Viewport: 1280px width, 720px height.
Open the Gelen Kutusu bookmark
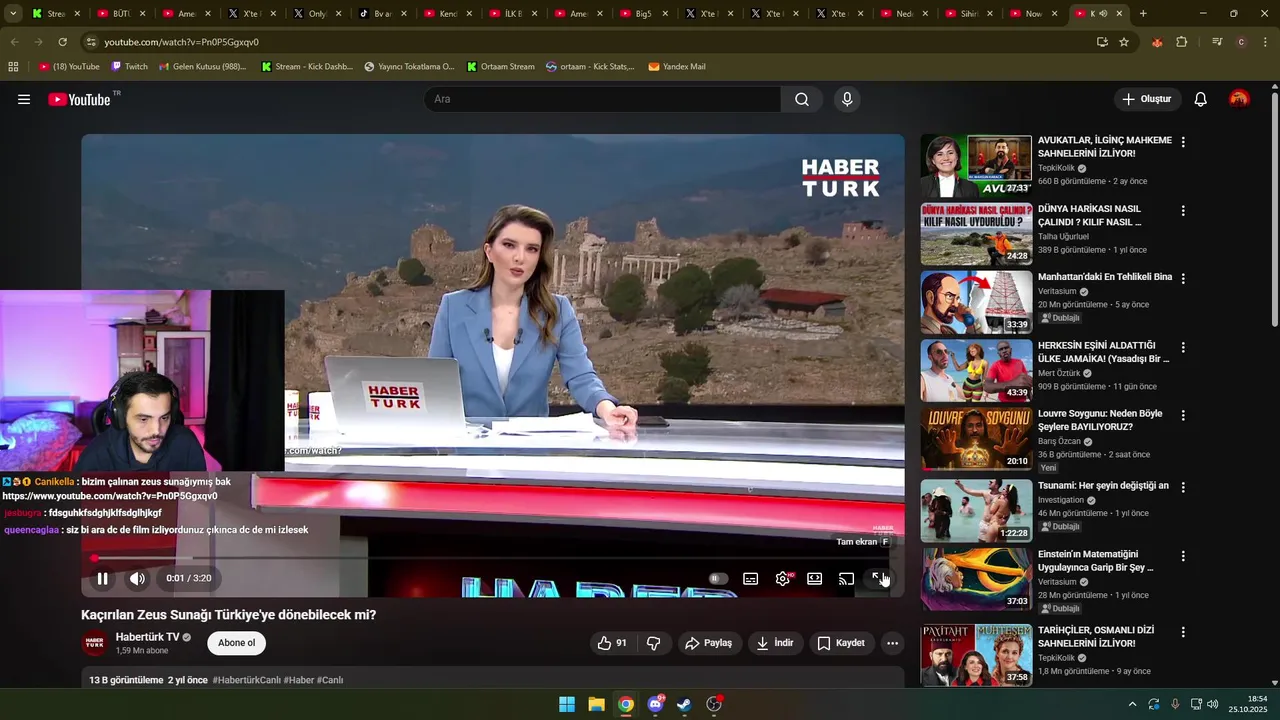(202, 67)
